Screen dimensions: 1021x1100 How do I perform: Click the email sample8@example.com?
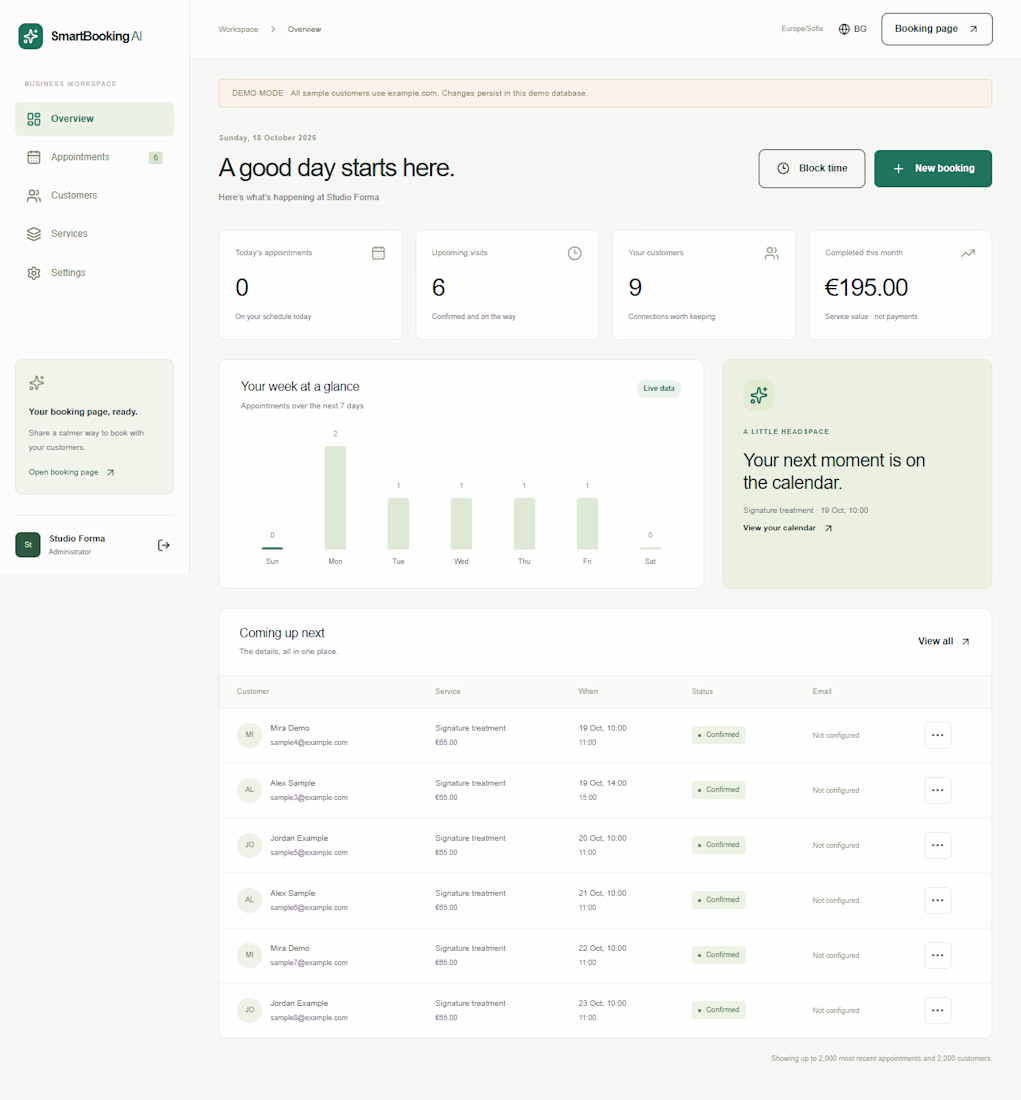pos(309,1018)
